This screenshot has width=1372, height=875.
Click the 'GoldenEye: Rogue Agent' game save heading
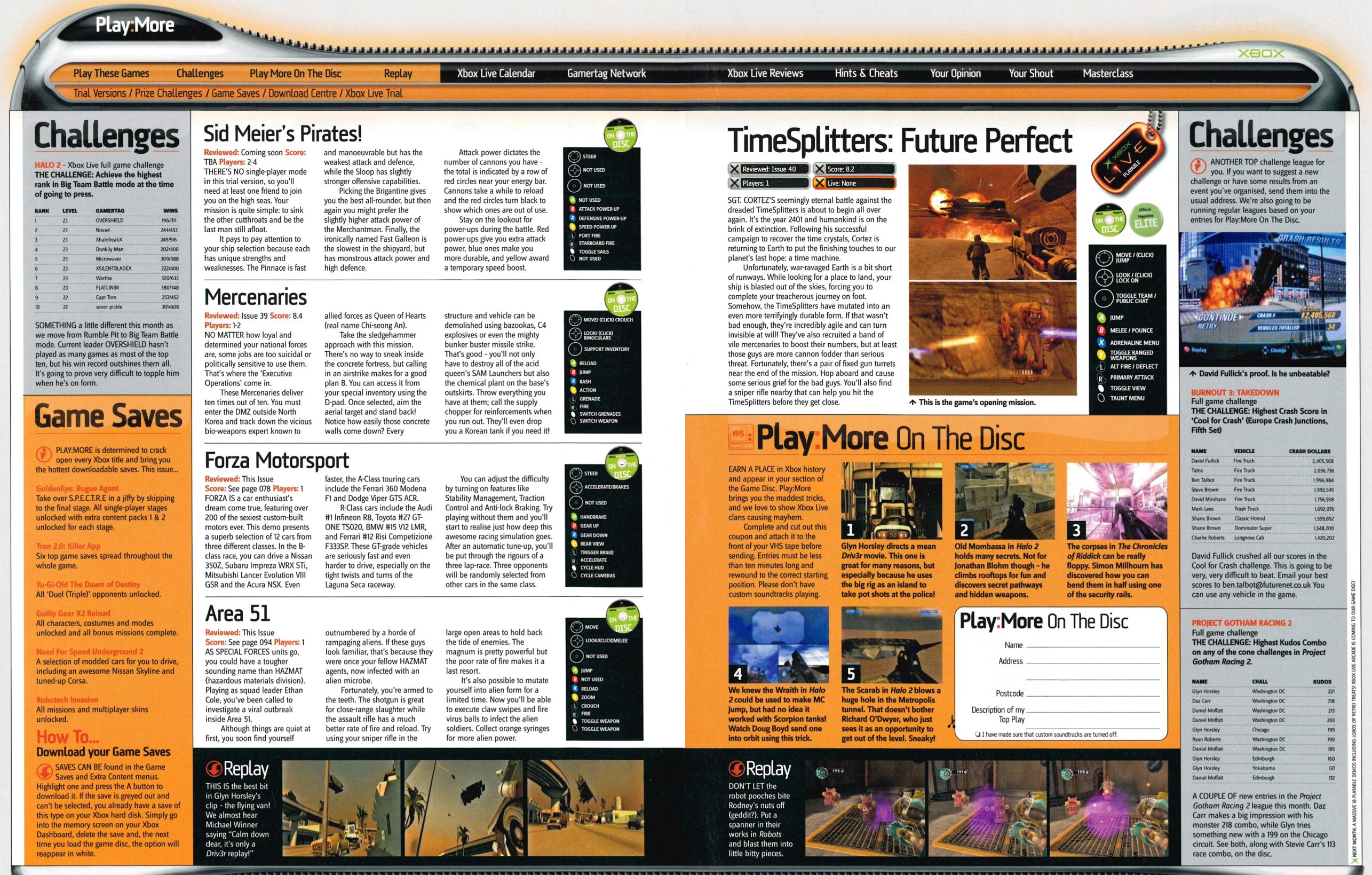(77, 488)
